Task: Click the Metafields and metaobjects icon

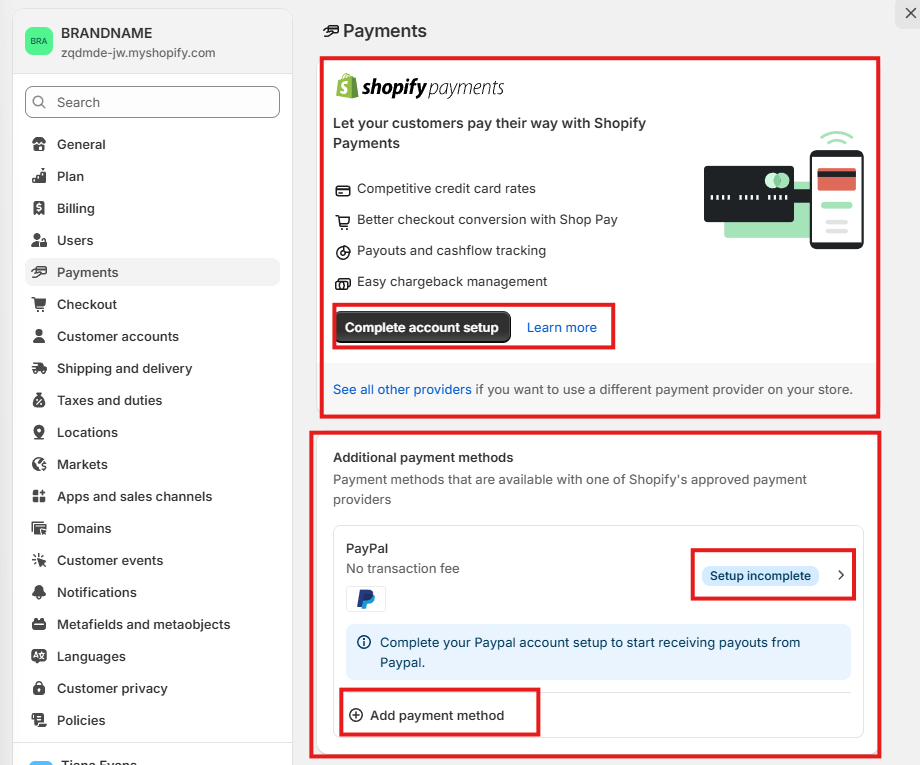Action: point(39,624)
